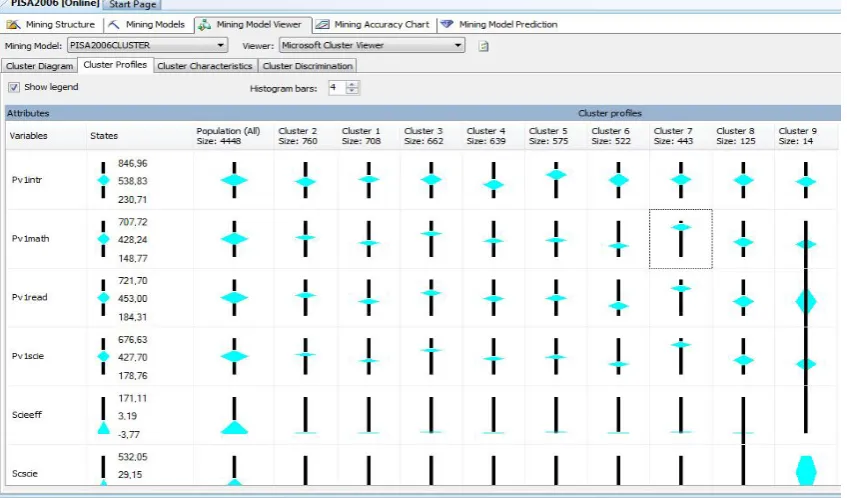Click Pv1math diamond chart in Cluster 7 column
The width and height of the screenshot is (847, 498).
(x=681, y=239)
